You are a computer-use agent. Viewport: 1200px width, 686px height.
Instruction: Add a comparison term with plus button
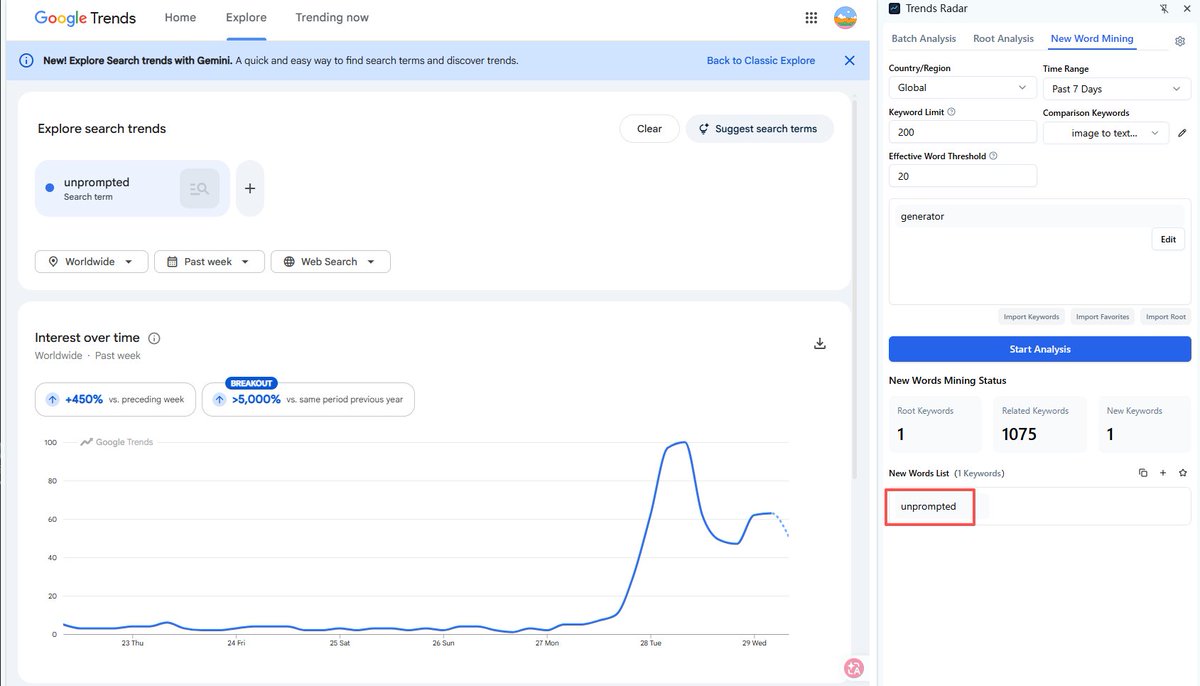point(250,188)
